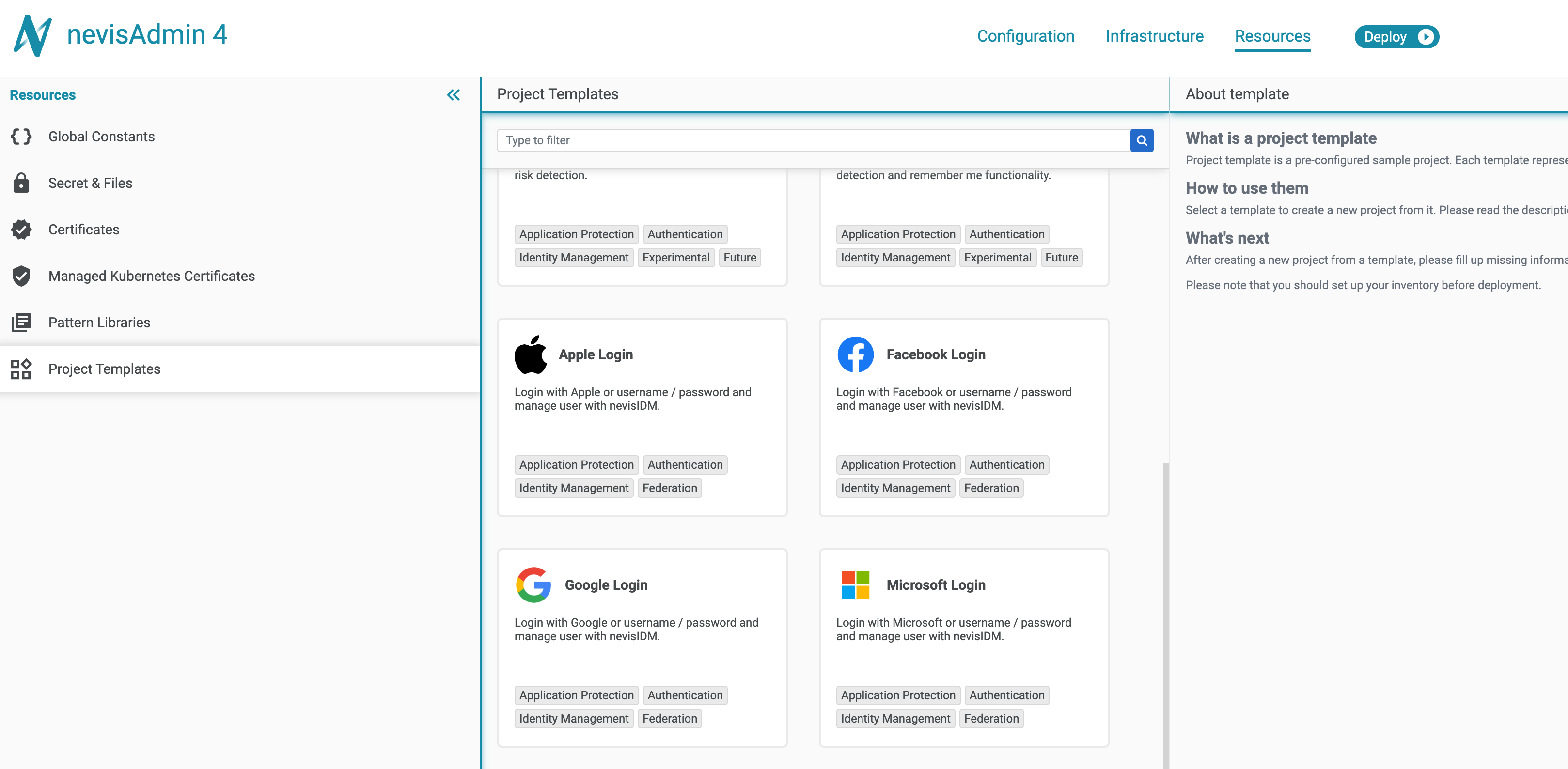Open the Infrastructure tab
The width and height of the screenshot is (1568, 769).
click(x=1154, y=36)
